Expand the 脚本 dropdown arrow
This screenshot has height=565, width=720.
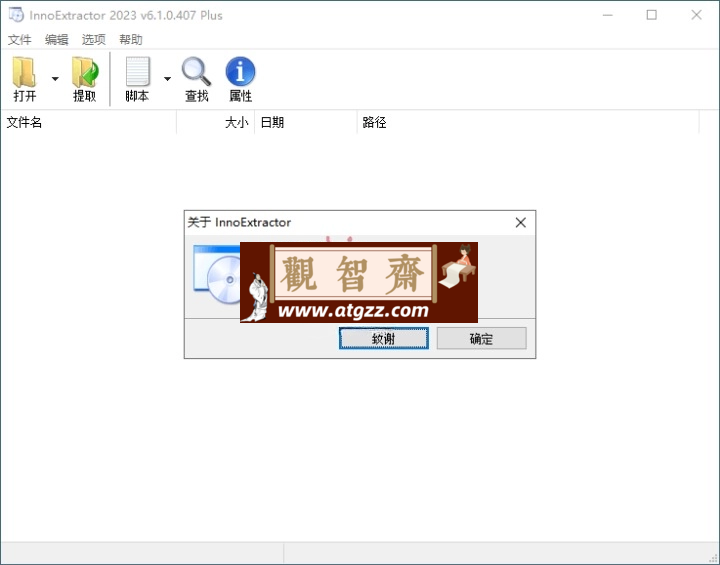click(x=168, y=79)
